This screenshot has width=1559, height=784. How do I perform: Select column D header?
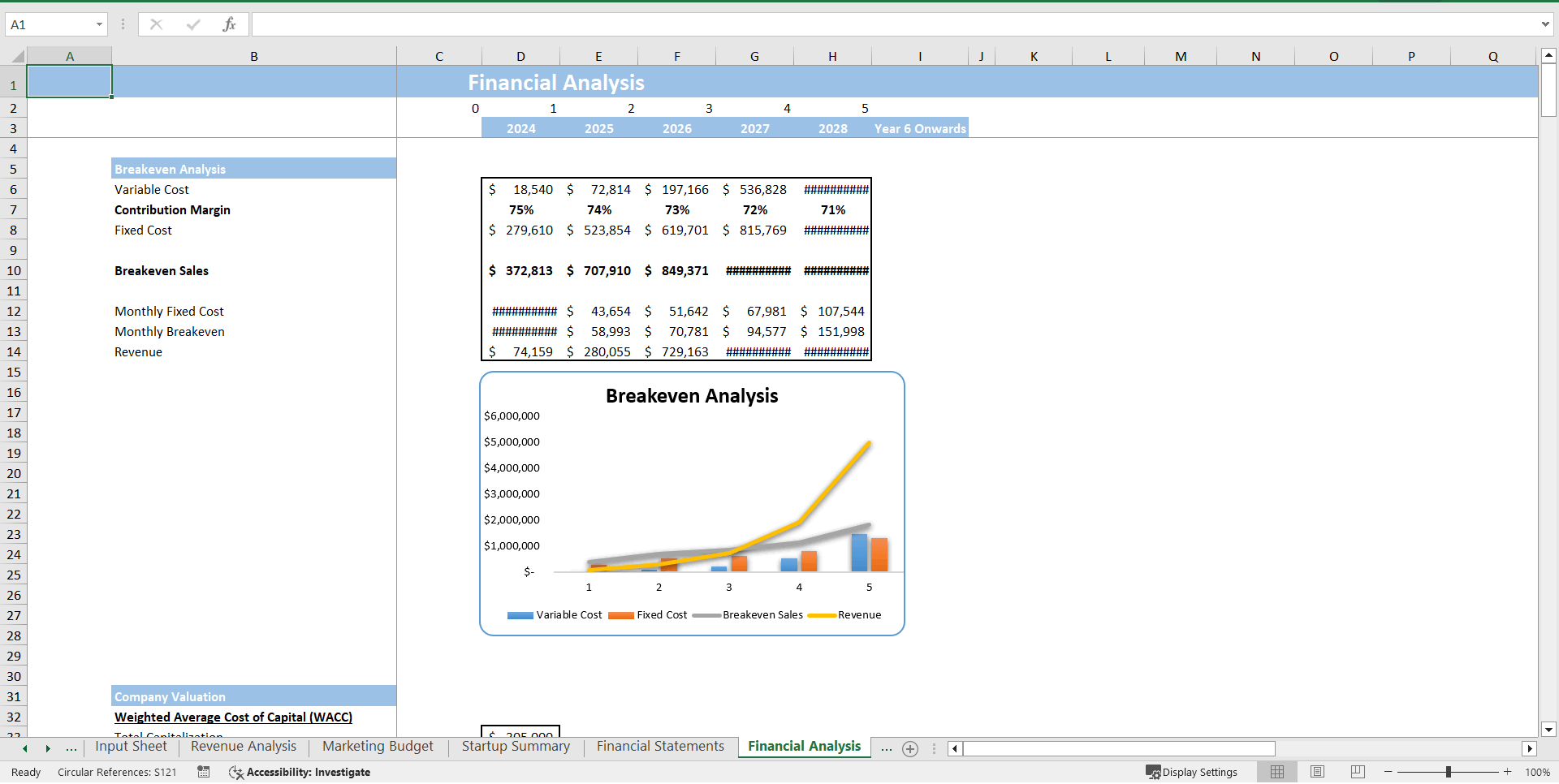tap(520, 56)
